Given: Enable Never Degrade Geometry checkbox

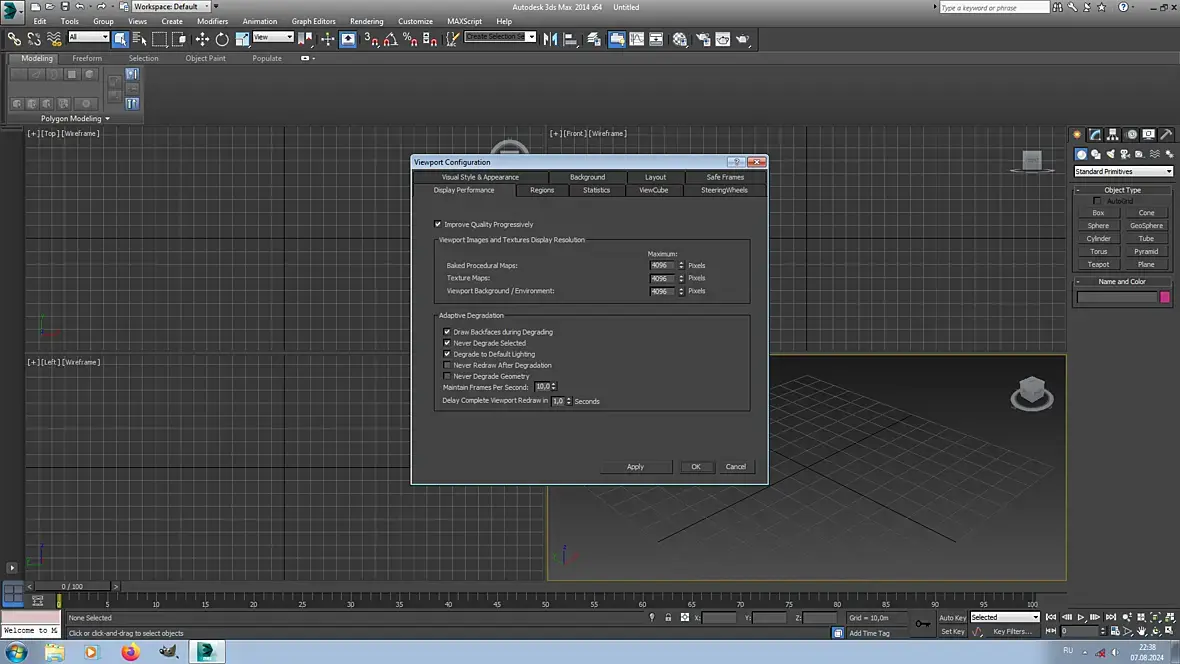Looking at the screenshot, I should (x=447, y=376).
